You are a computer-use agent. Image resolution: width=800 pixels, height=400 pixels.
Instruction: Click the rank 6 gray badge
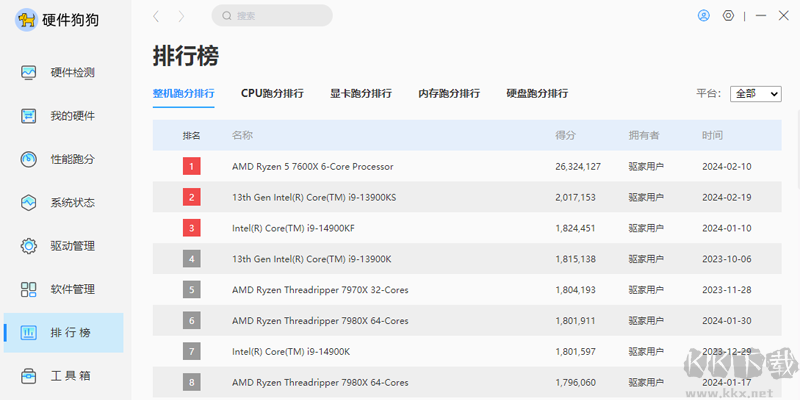(x=192, y=320)
